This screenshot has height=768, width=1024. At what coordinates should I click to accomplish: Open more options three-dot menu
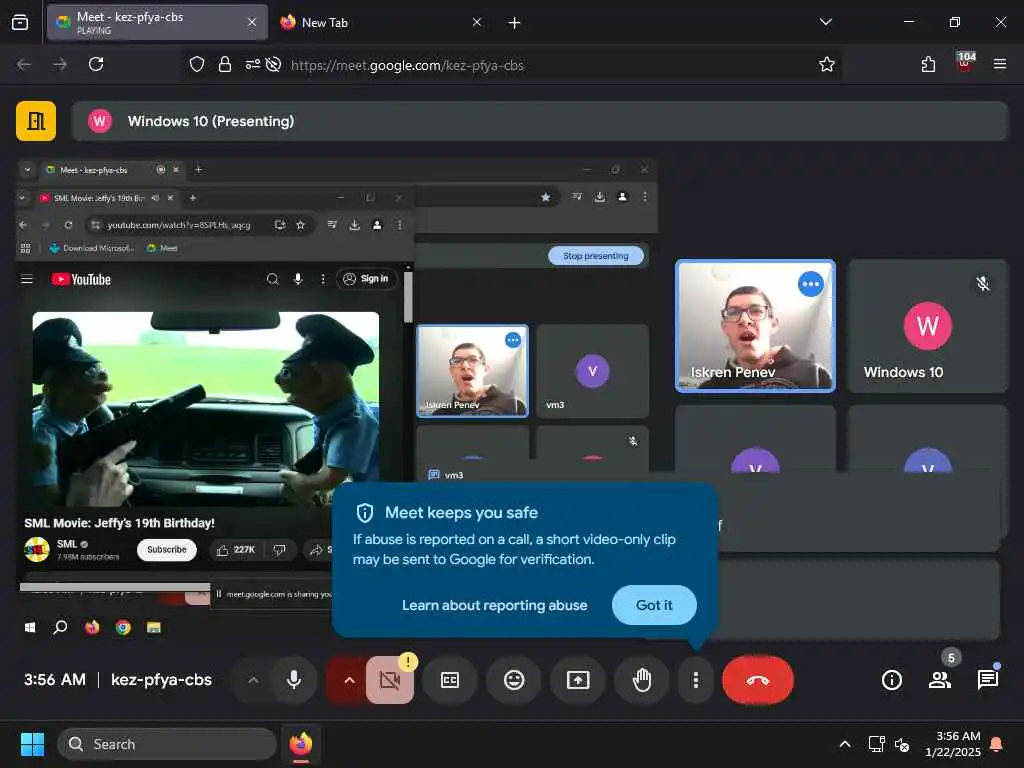pyautogui.click(x=696, y=680)
